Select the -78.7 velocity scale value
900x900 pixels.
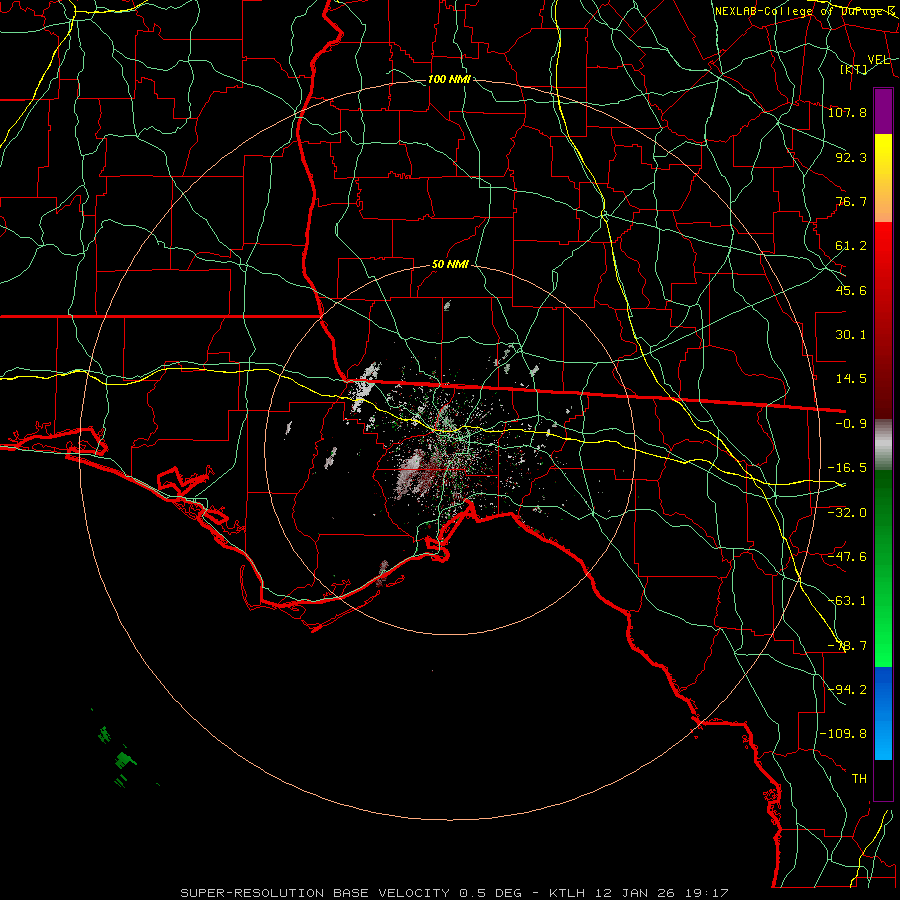847,646
